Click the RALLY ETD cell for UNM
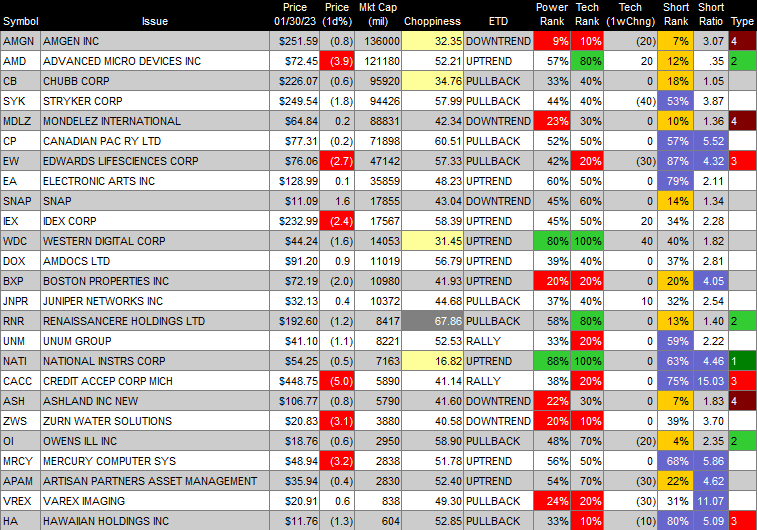 click(498, 342)
